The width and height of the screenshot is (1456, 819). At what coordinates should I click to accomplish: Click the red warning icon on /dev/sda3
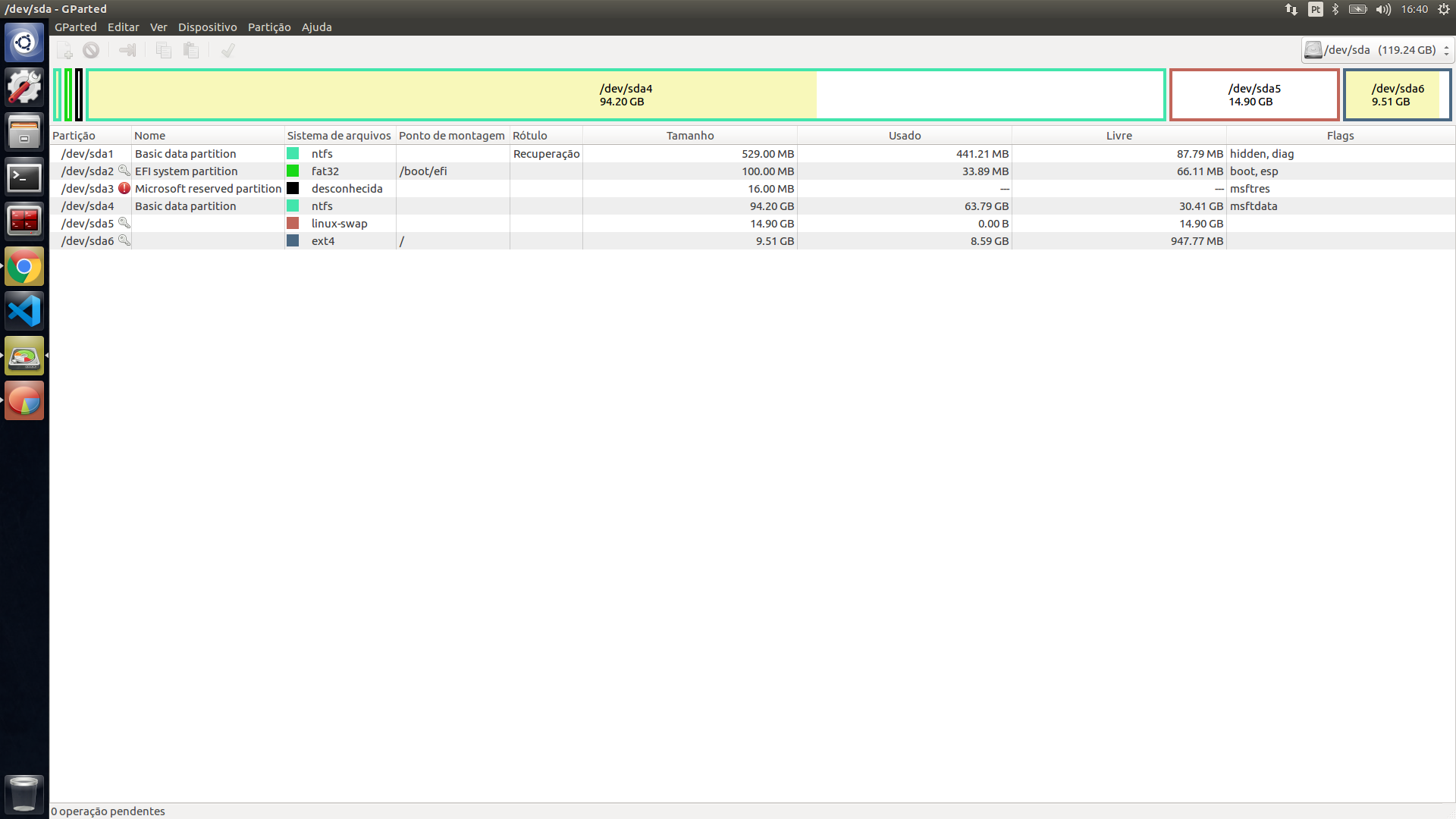coord(124,189)
